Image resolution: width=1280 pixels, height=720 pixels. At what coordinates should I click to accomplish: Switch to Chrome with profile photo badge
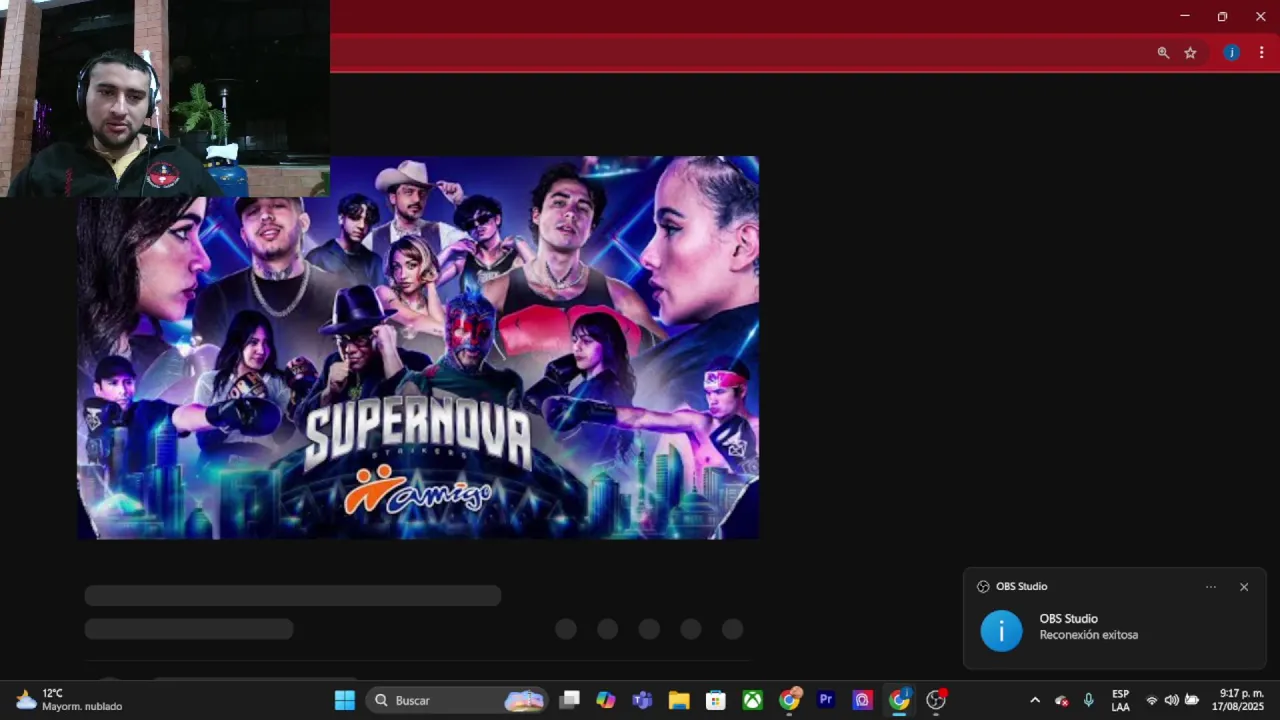(790, 699)
